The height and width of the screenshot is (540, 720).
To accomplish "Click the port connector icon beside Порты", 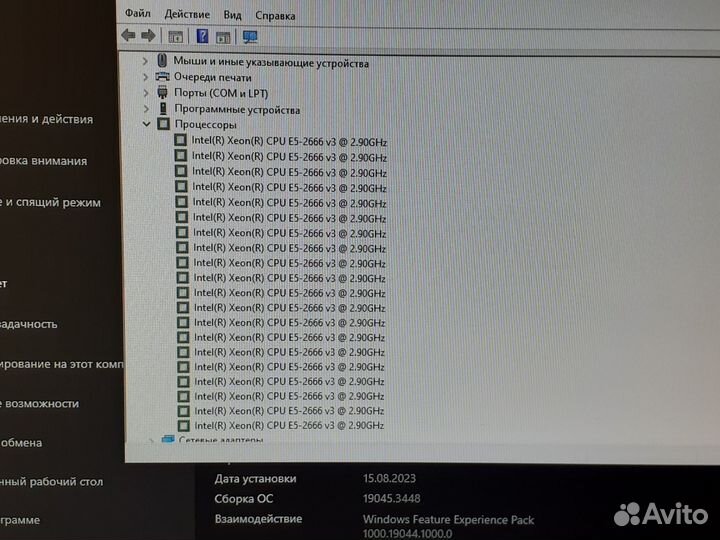I will click(x=163, y=92).
